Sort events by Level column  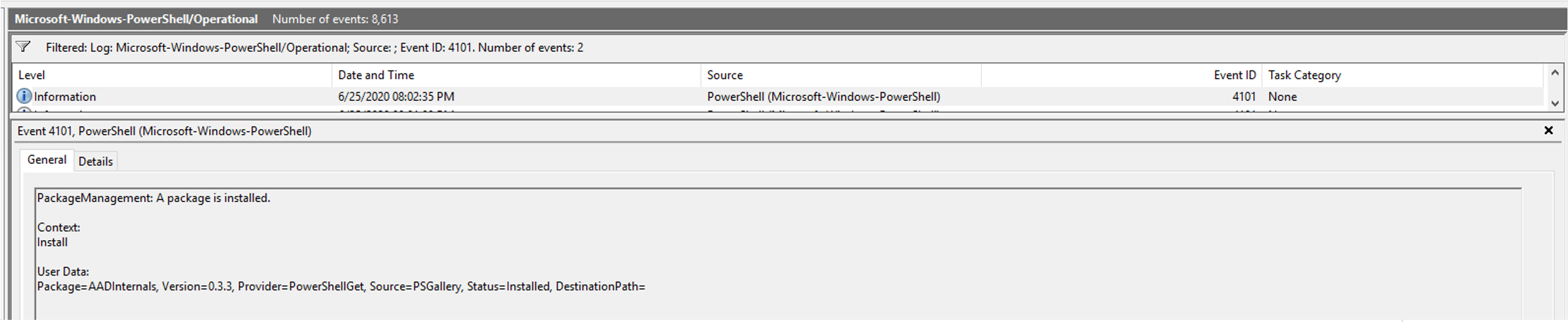[172, 75]
